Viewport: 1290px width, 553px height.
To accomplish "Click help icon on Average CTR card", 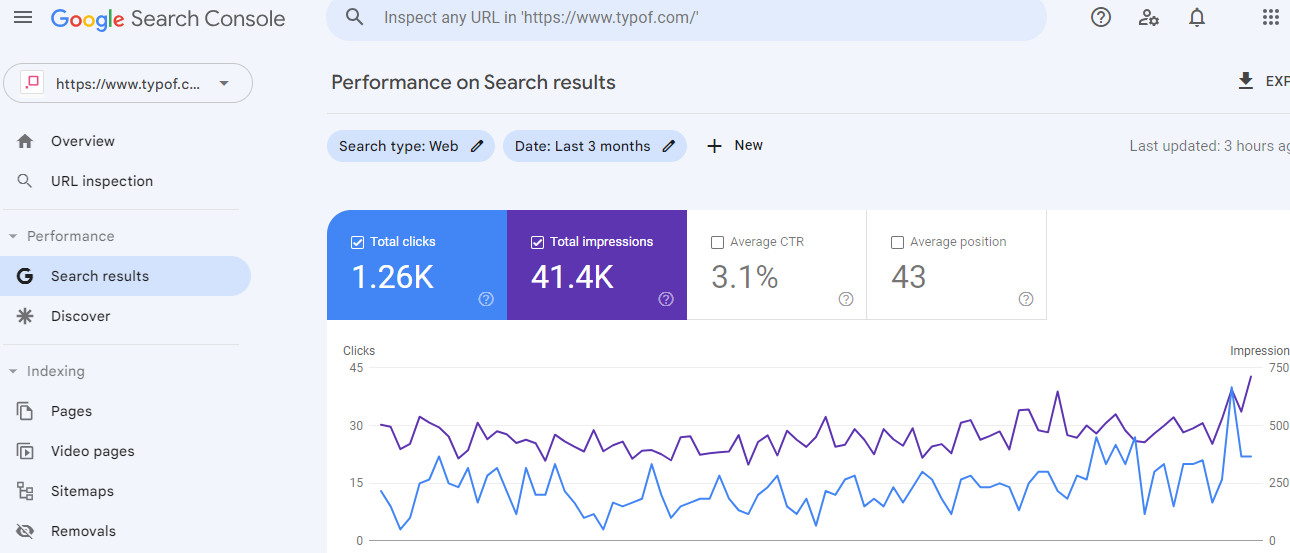I will pos(846,299).
